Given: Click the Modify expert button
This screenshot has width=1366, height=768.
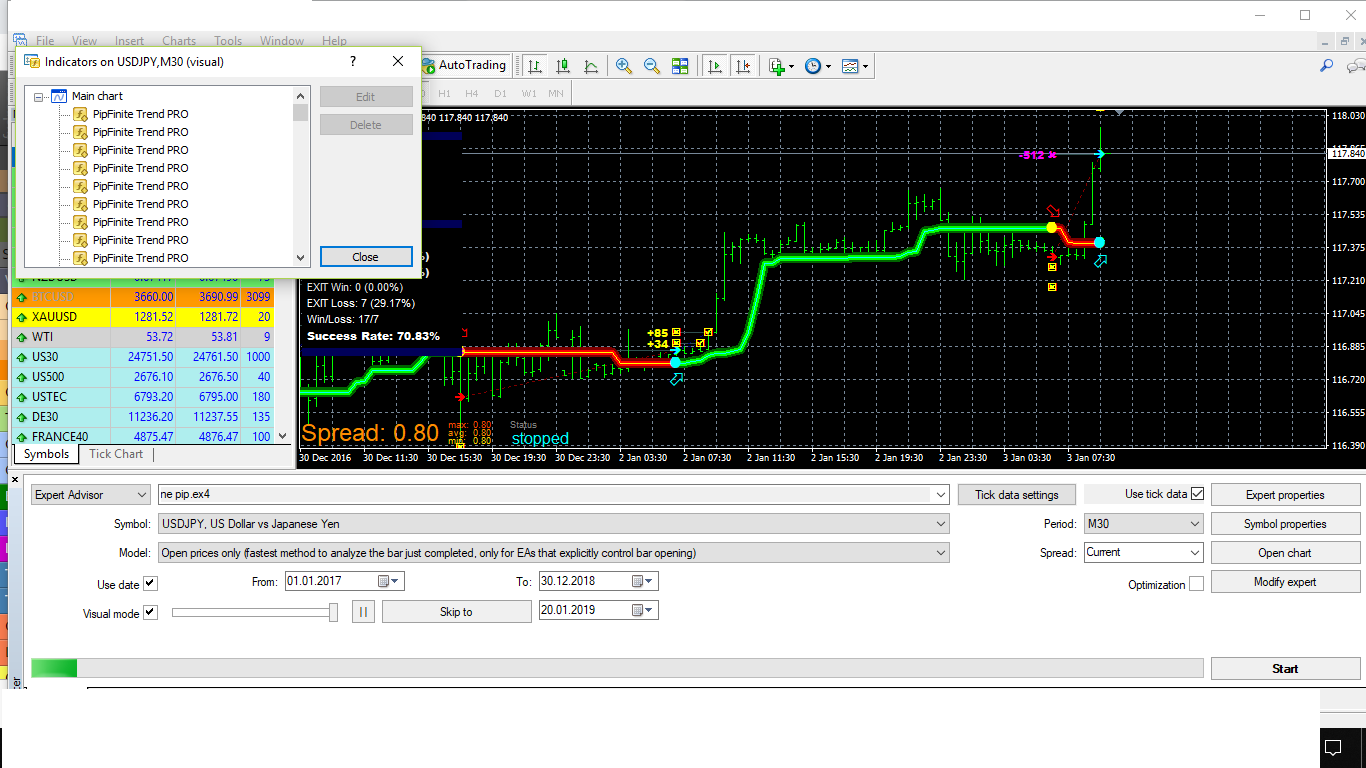Looking at the screenshot, I should [x=1285, y=581].
